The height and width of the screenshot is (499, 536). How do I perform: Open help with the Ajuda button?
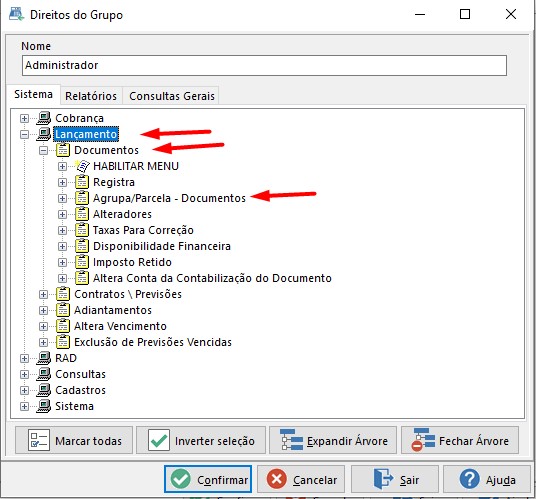tap(487, 479)
